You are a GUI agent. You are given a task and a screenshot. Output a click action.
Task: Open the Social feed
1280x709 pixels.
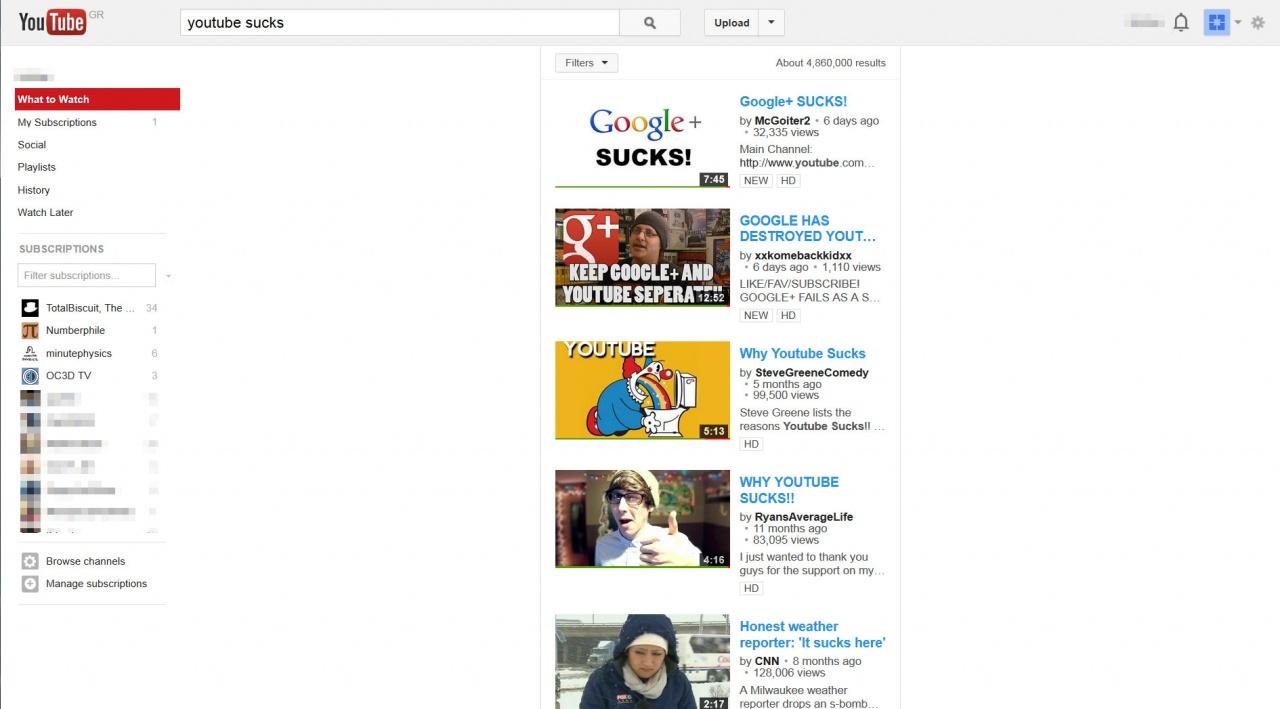[32, 145]
